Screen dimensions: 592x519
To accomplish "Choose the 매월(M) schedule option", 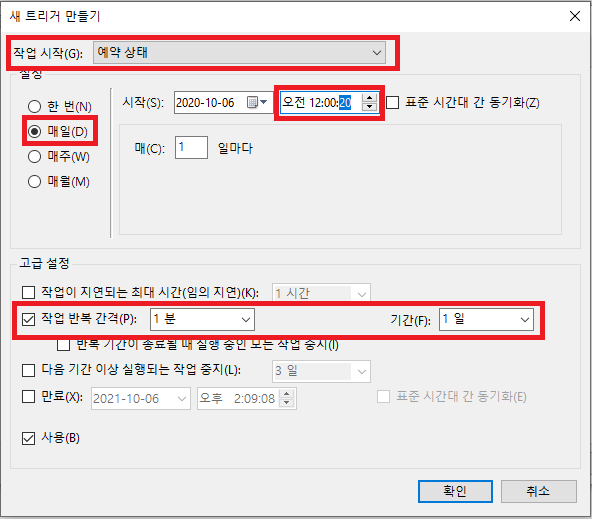I will tap(34, 182).
